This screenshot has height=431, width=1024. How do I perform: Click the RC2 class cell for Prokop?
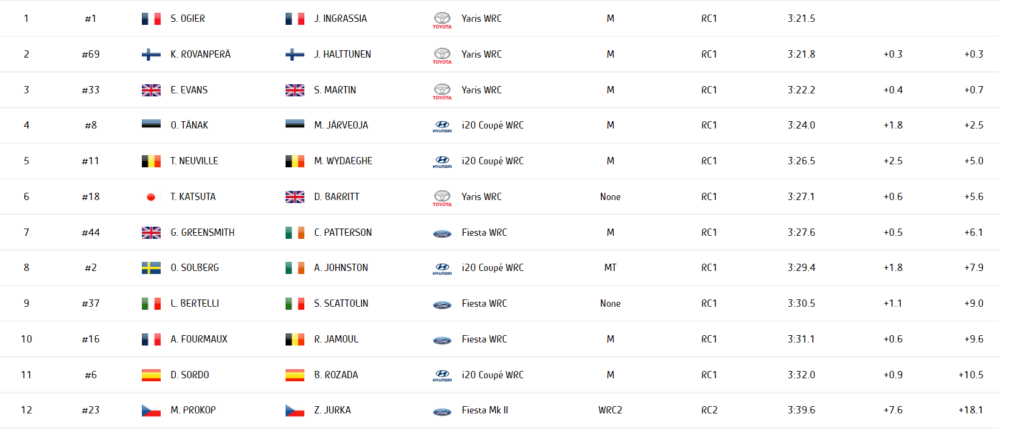click(709, 411)
